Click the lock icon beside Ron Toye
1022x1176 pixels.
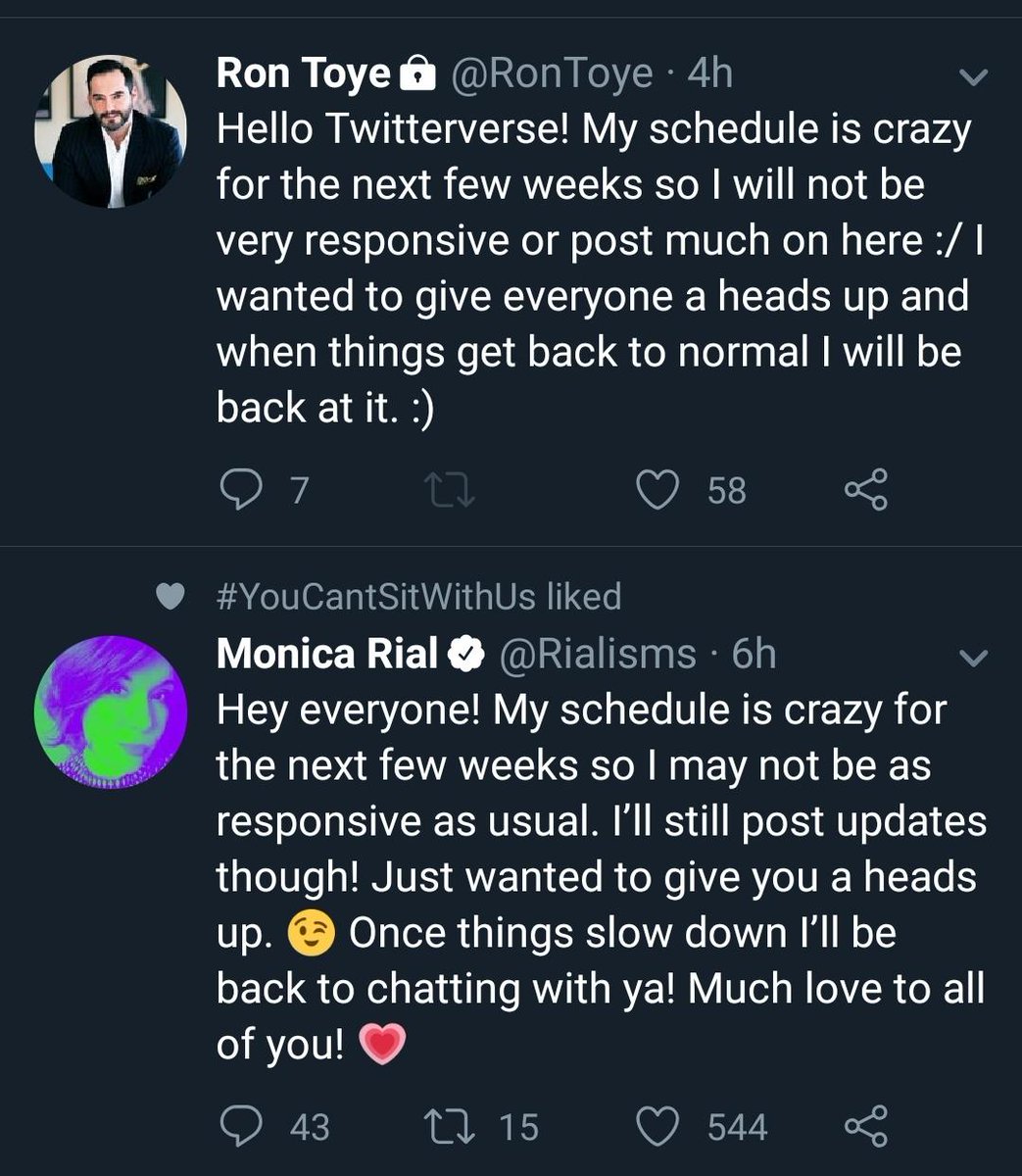(x=418, y=73)
